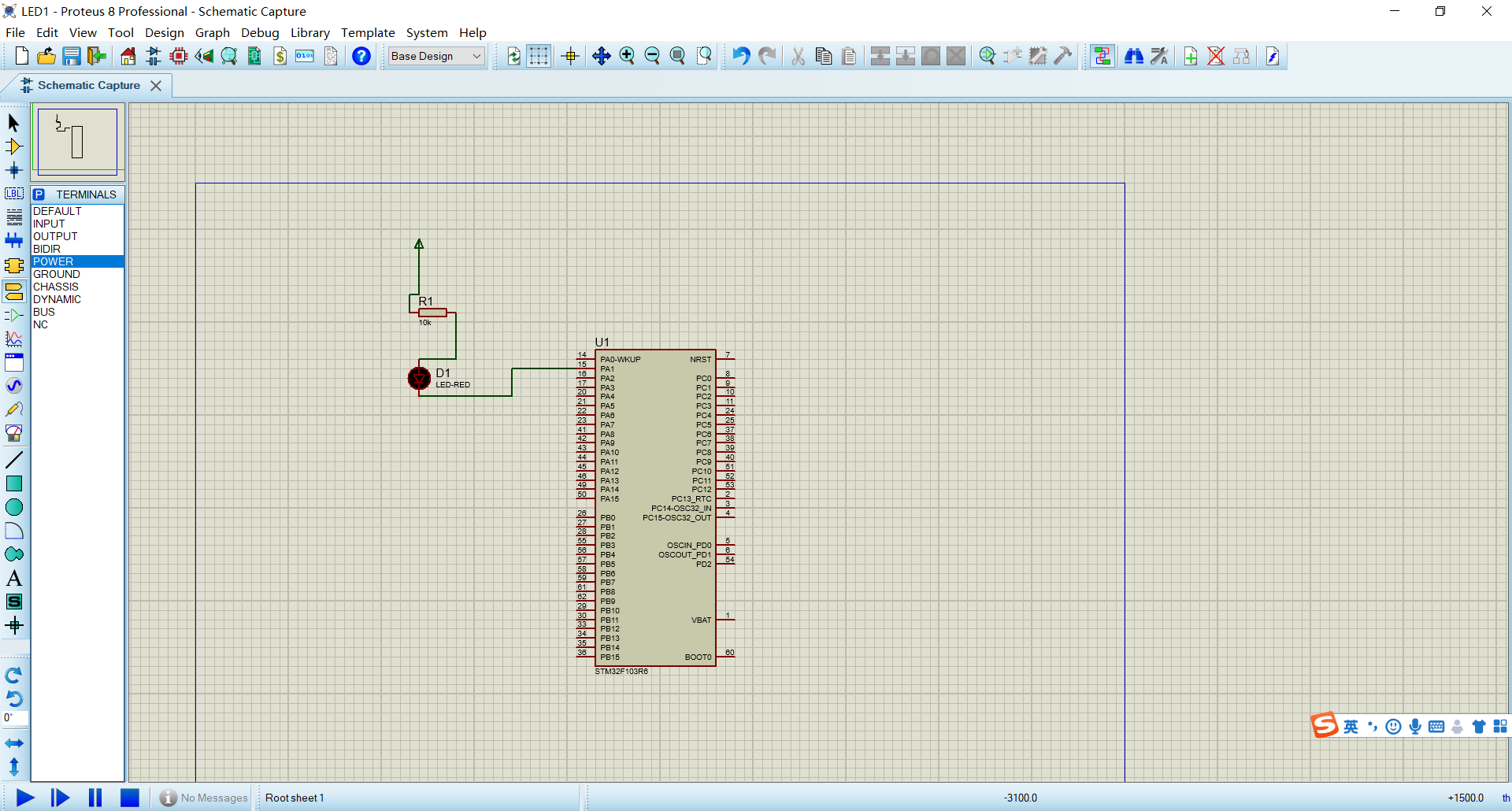The height and width of the screenshot is (811, 1512).
Task: Click Rotate Anti-Clockwise icon
Action: point(14,698)
